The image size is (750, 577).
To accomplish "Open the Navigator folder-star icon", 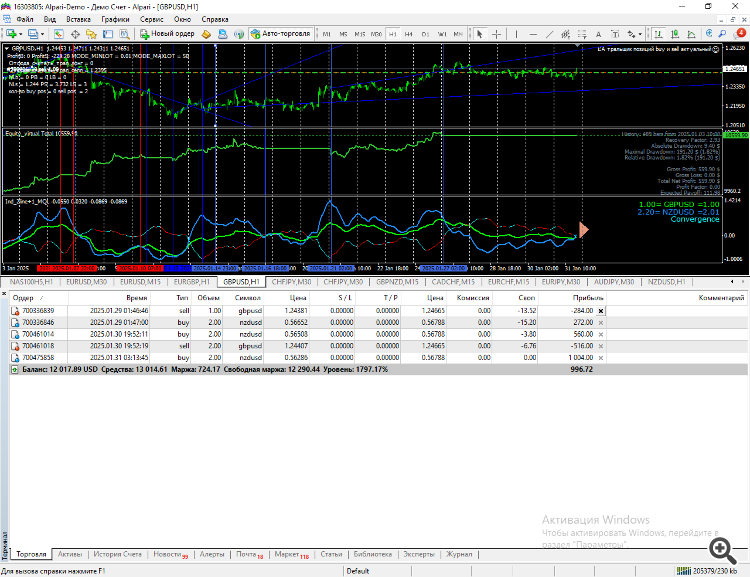I will coord(91,34).
